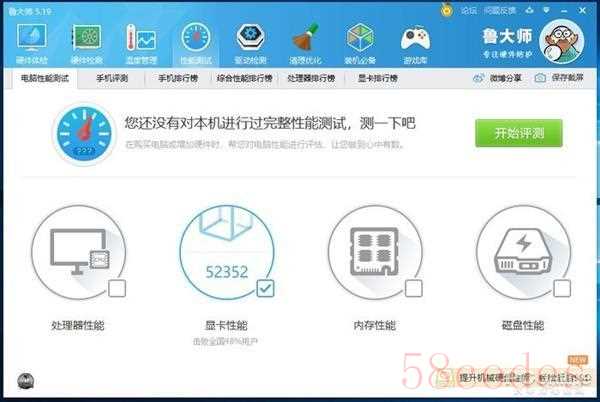Viewport: 600px width, 402px height.
Task: Minimize the 鲁大师 window
Action: (564, 11)
